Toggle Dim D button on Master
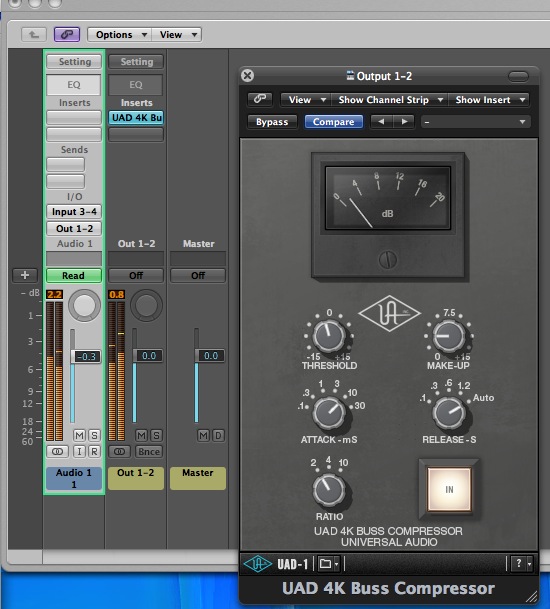The image size is (550, 609). 218,435
